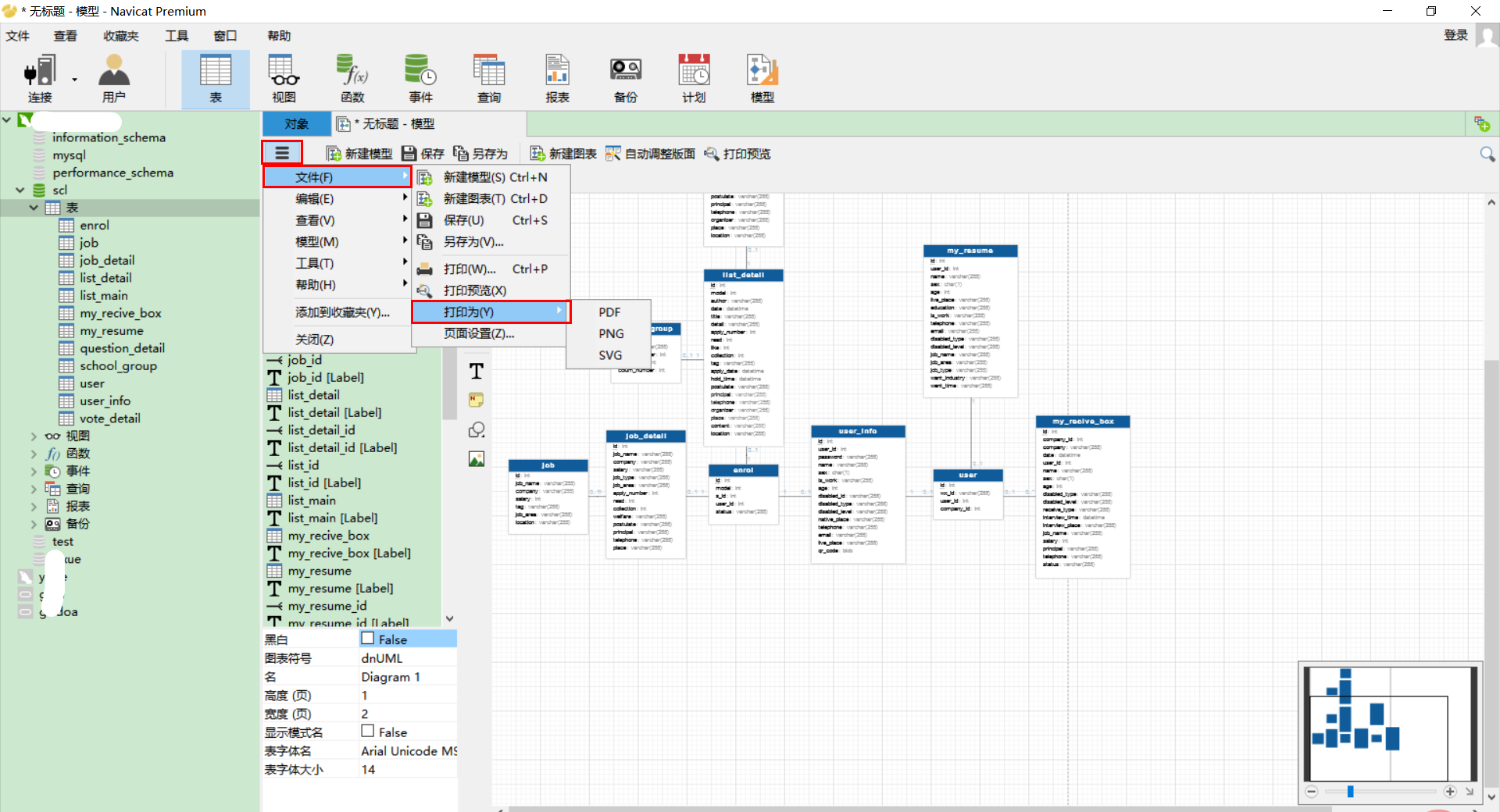Viewport: 1500px width, 812px height.
Task: Select the user_info table in tree
Action: pyautogui.click(x=105, y=401)
